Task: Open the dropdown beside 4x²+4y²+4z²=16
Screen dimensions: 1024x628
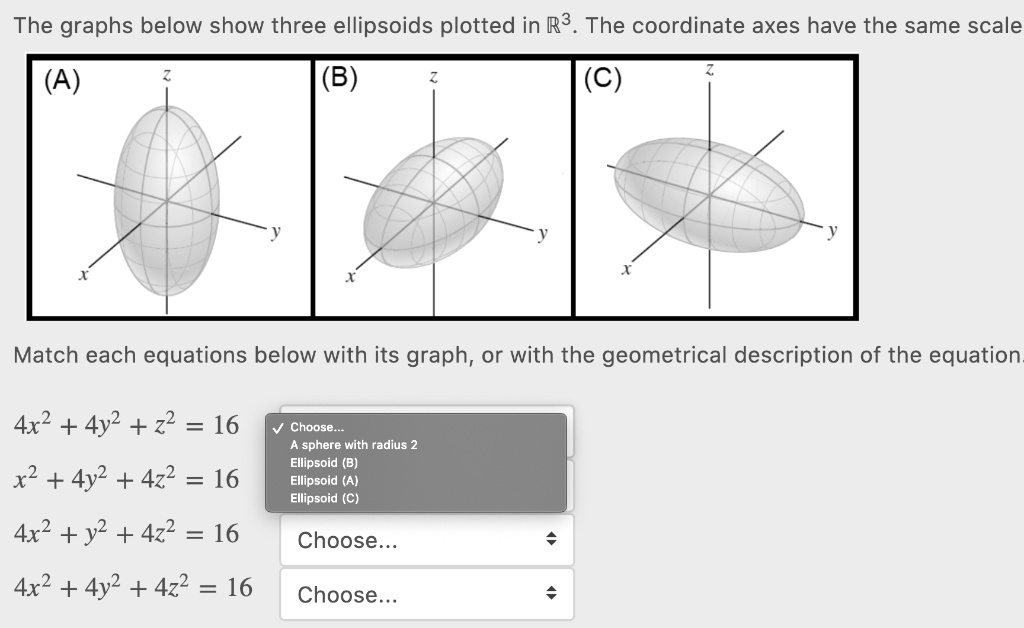Action: click(x=427, y=594)
